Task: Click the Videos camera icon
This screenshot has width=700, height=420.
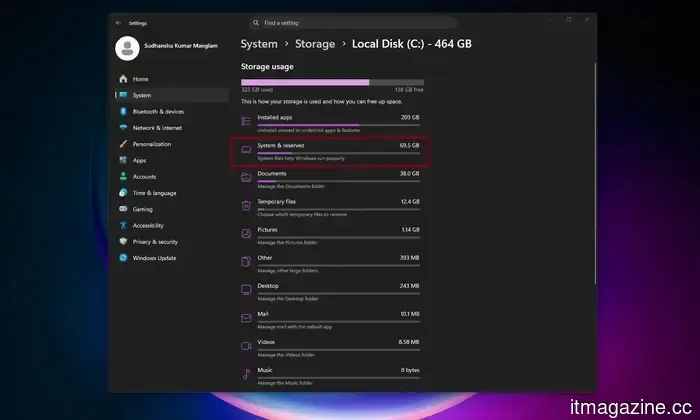Action: click(x=246, y=346)
